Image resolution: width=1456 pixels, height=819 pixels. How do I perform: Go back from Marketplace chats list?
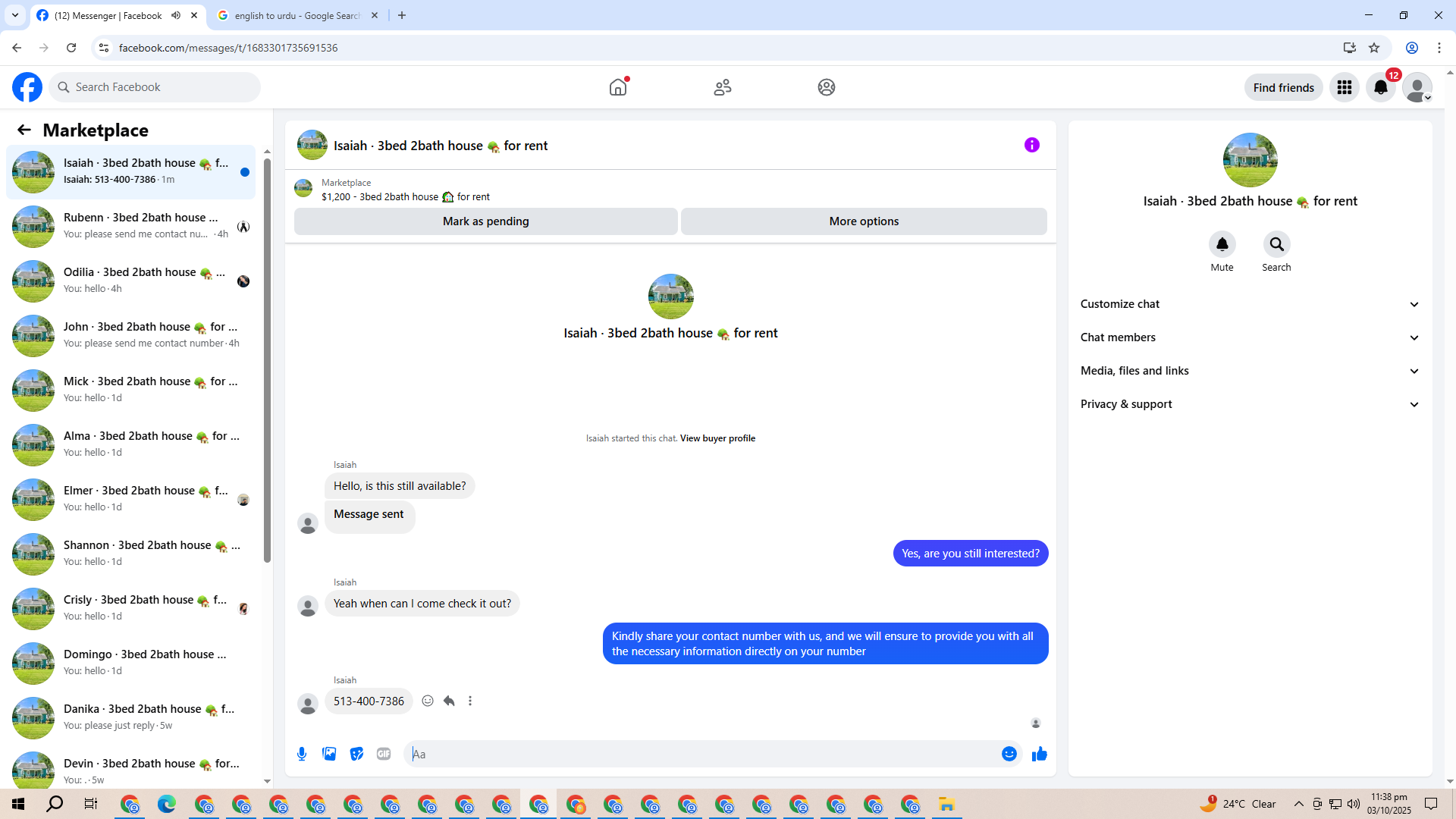tap(24, 130)
